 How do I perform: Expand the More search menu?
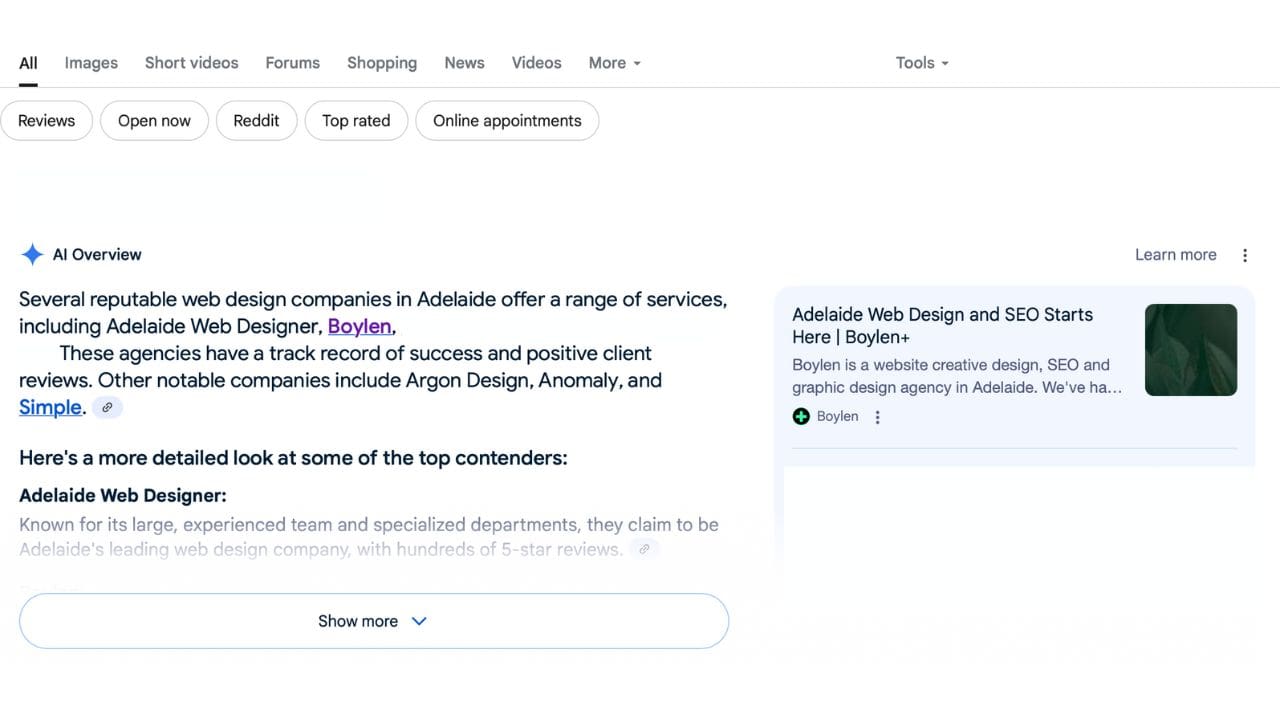point(614,63)
